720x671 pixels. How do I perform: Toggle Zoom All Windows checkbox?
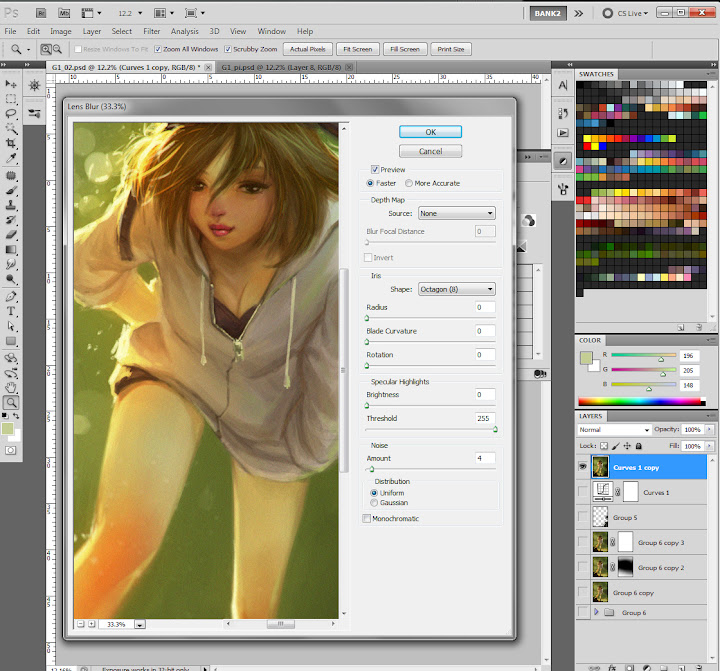[158, 49]
